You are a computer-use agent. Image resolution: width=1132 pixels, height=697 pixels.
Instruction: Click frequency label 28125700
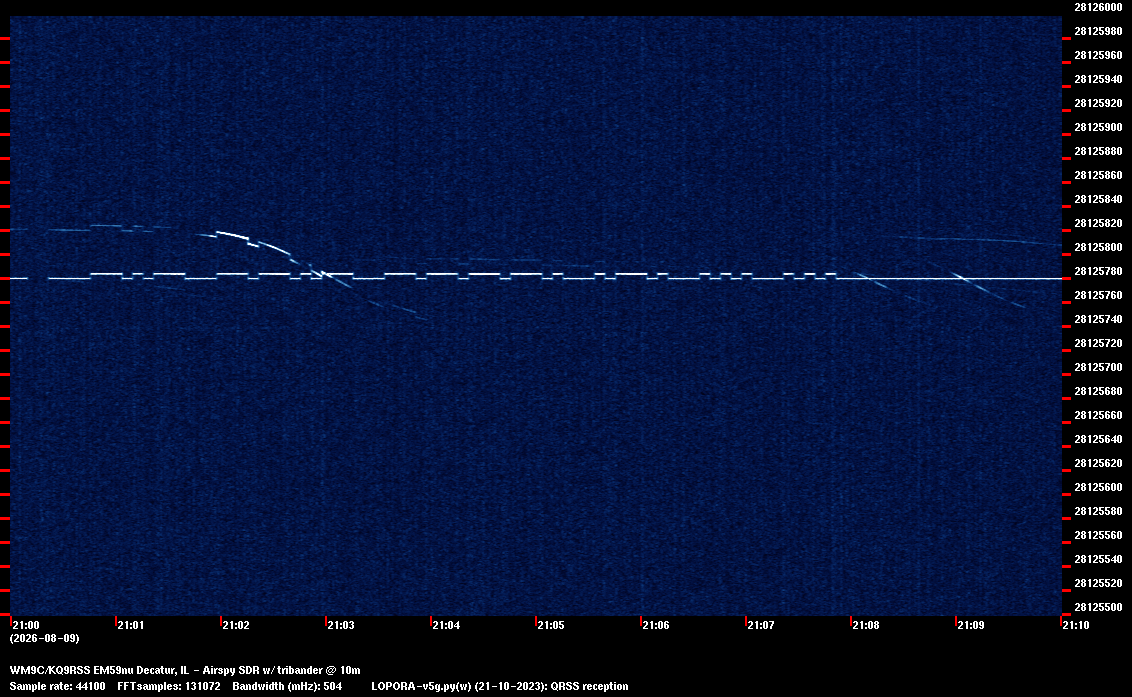pyautogui.click(x=1098, y=367)
